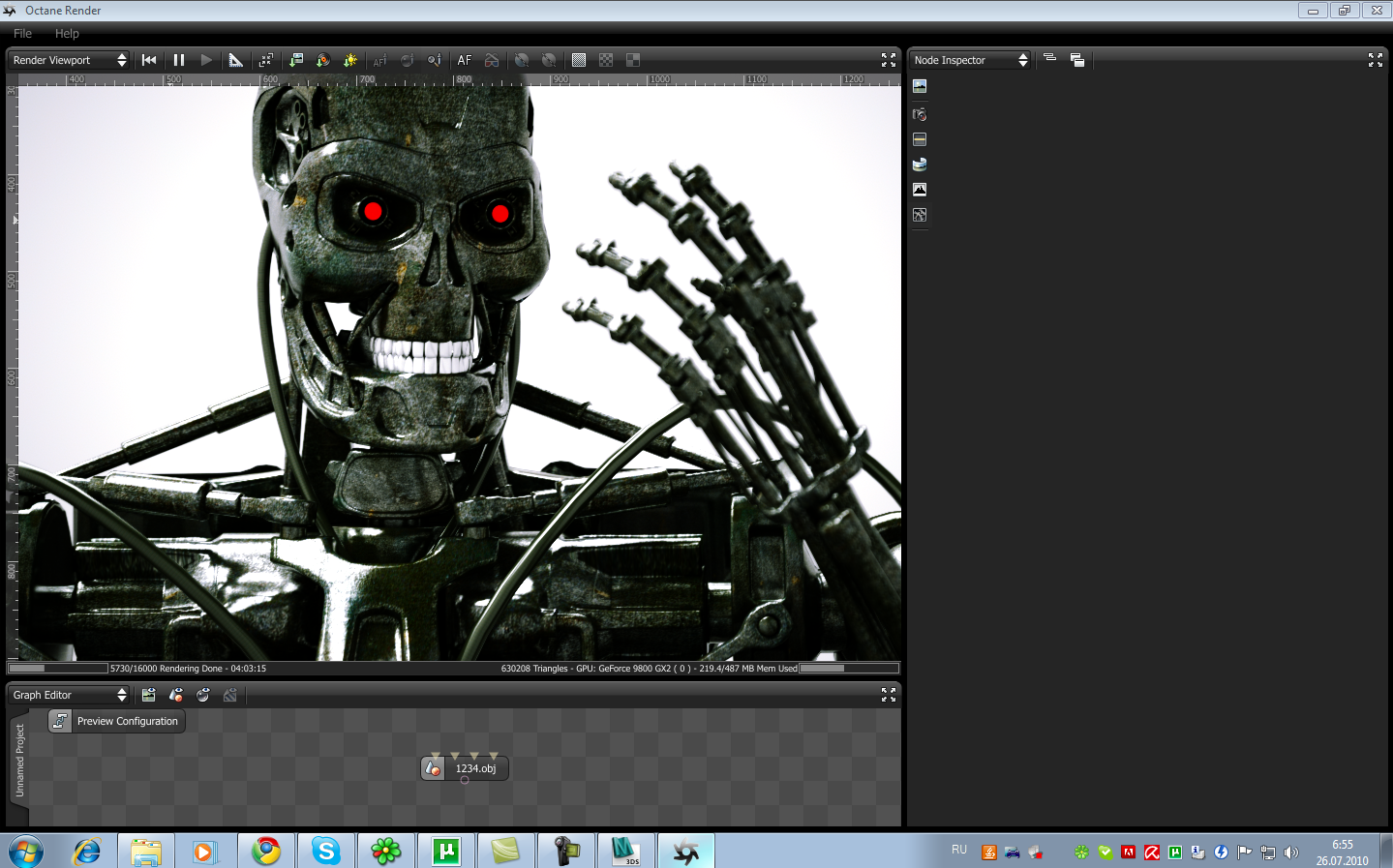Toggle the checkerboard alpha background button
The height and width of the screenshot is (868, 1393).
point(606,60)
